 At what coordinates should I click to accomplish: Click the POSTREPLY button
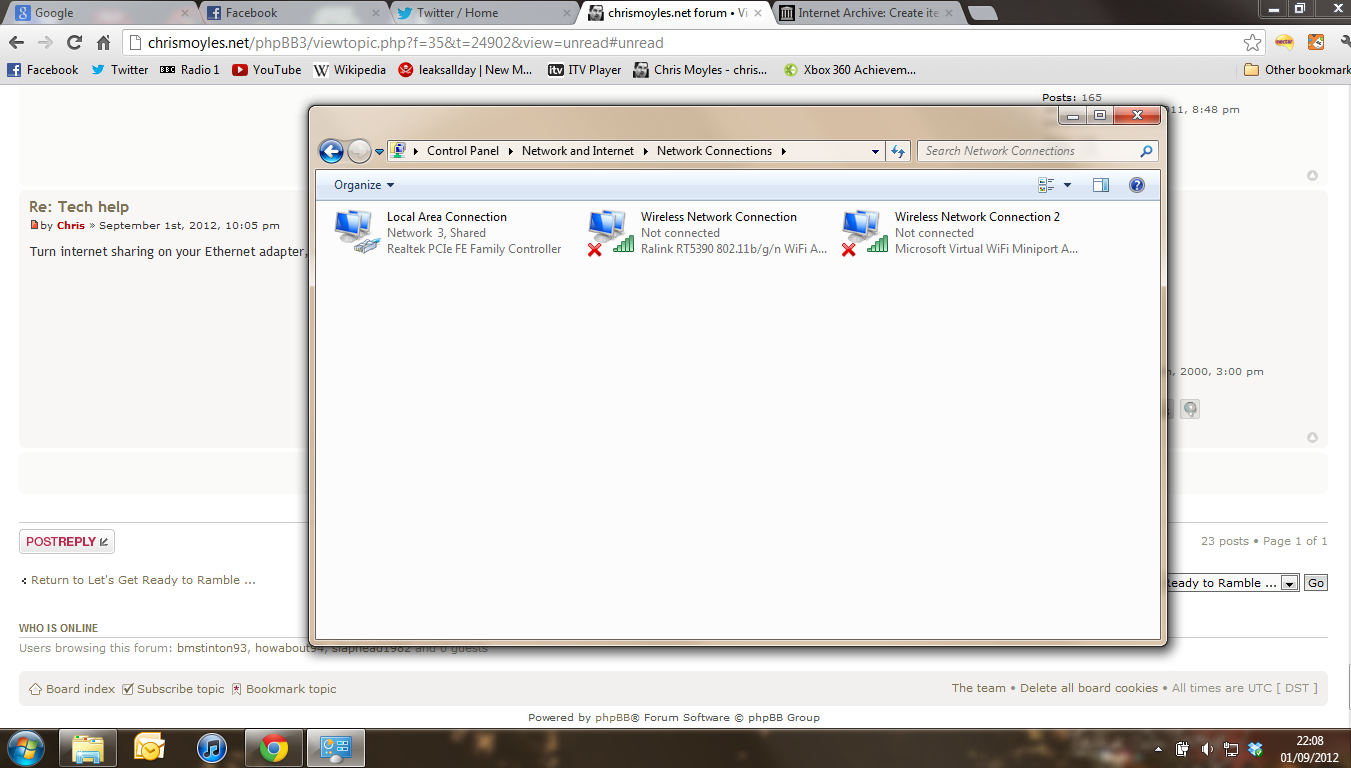point(67,542)
